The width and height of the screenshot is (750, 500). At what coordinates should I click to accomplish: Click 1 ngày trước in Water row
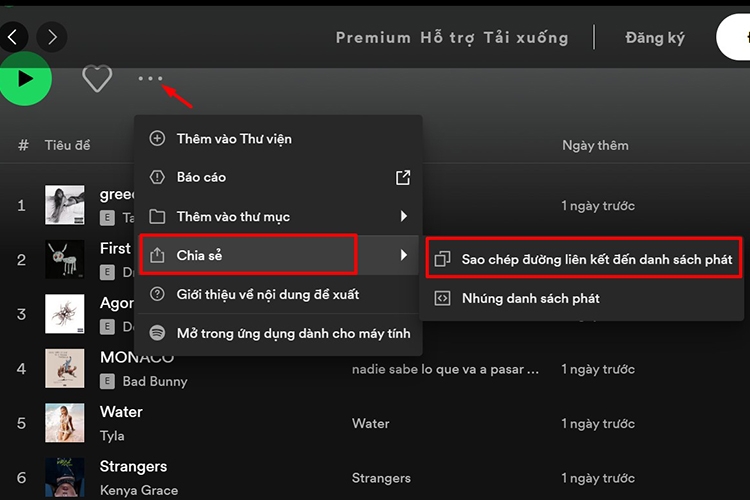coord(598,424)
